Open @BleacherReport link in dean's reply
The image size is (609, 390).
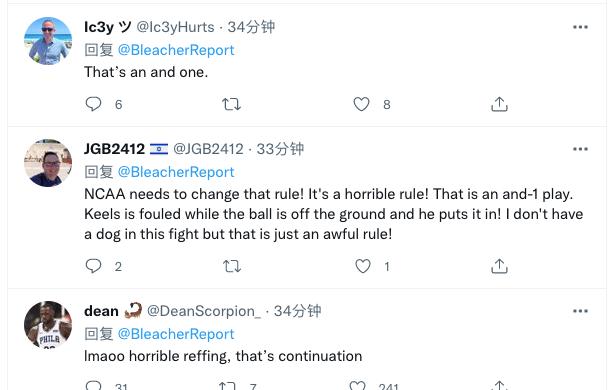coord(176,334)
